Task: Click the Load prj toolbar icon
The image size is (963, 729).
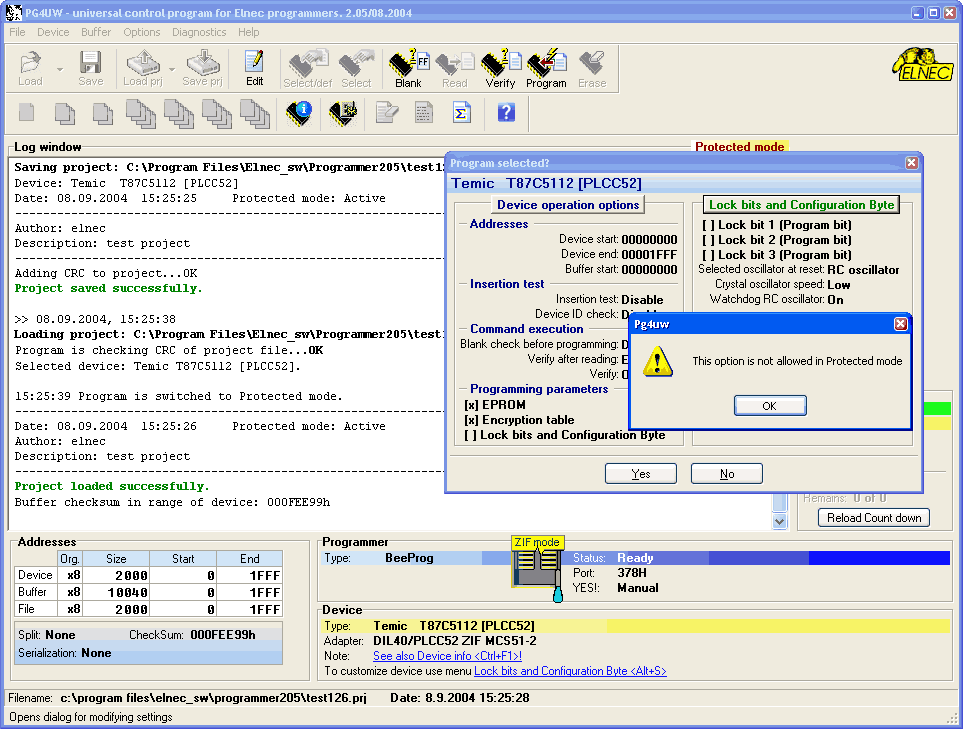Action: point(142,68)
